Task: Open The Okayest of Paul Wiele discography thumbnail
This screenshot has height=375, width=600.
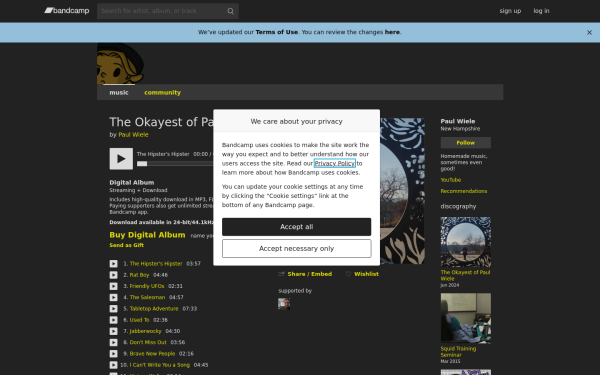Action: (466, 242)
